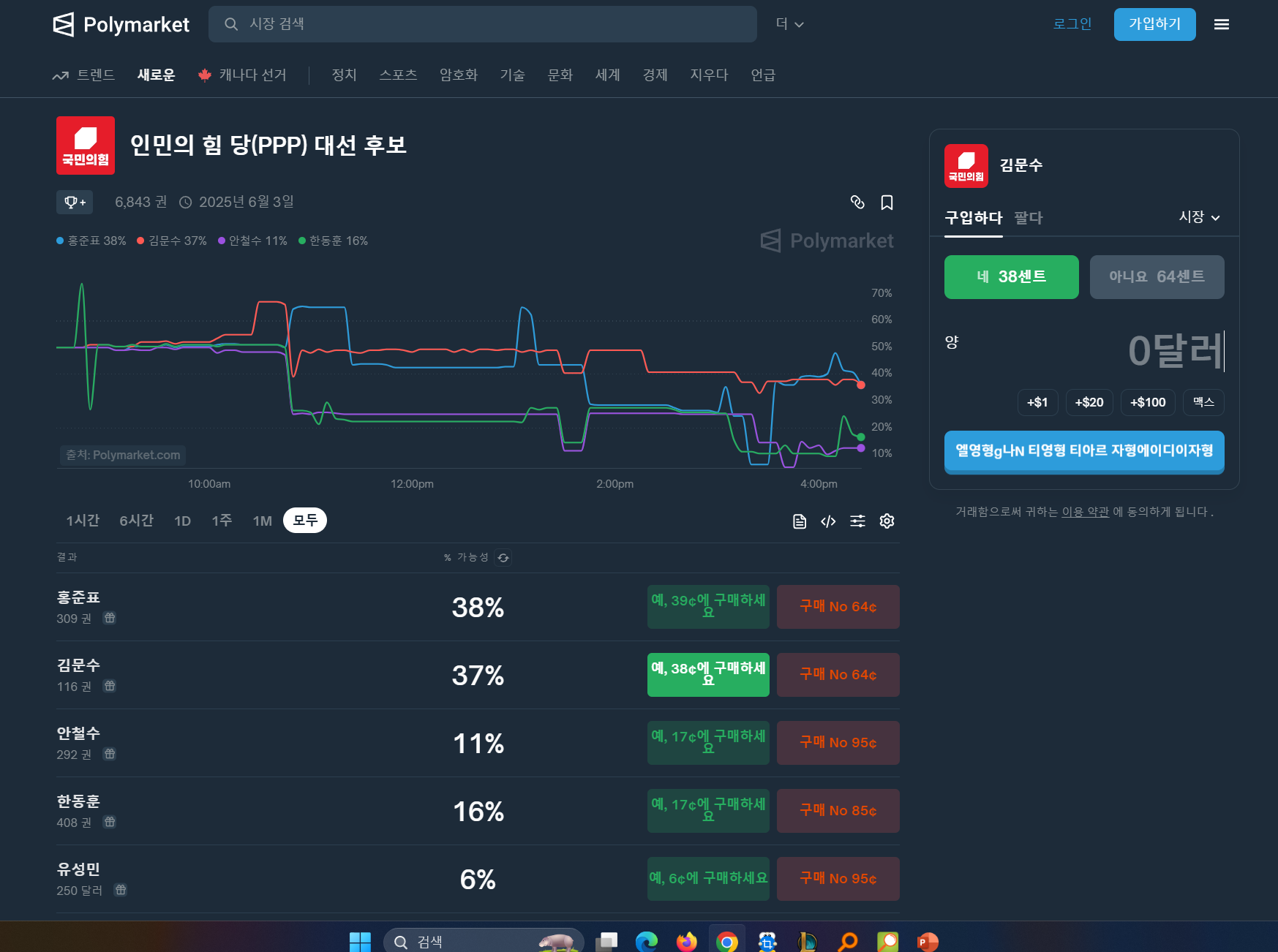Open the 암호화 category

pos(459,75)
